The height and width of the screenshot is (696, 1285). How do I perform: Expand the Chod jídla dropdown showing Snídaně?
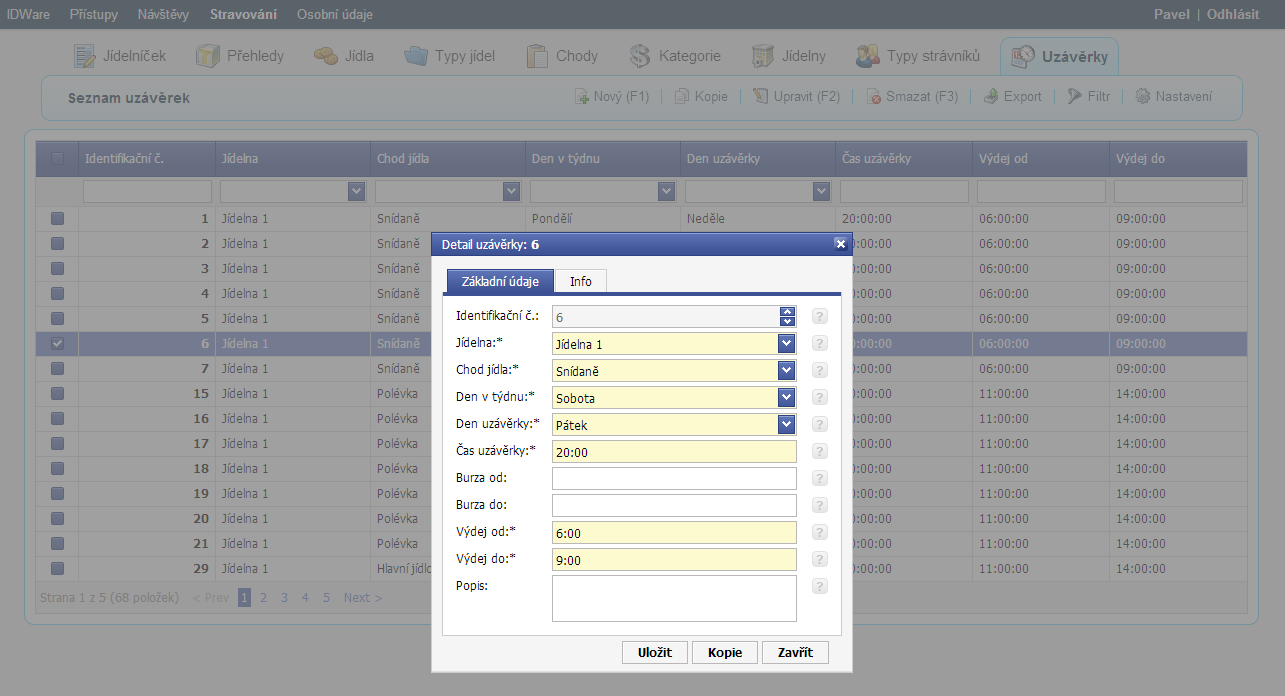787,371
